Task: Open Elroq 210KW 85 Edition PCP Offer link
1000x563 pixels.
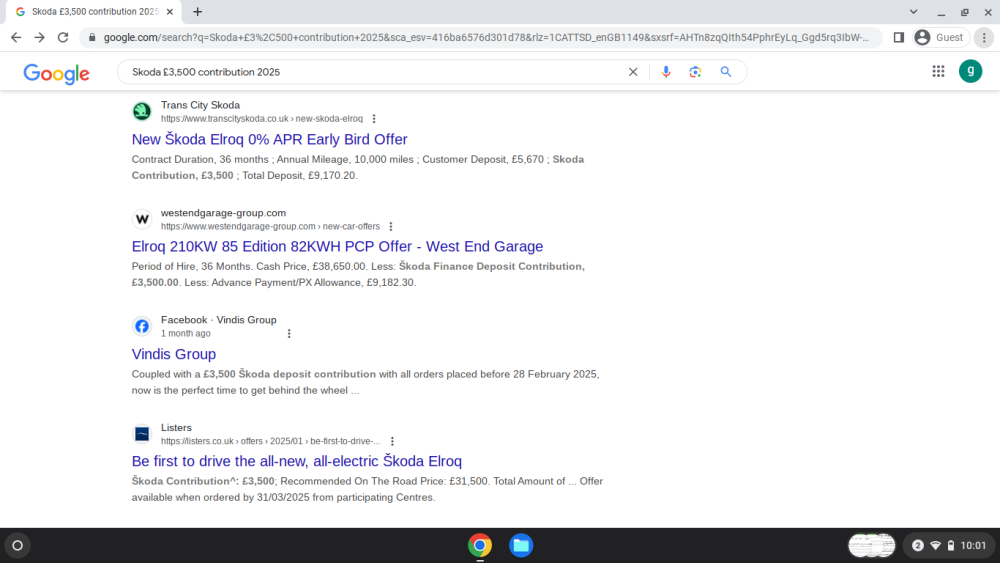Action: (x=337, y=246)
